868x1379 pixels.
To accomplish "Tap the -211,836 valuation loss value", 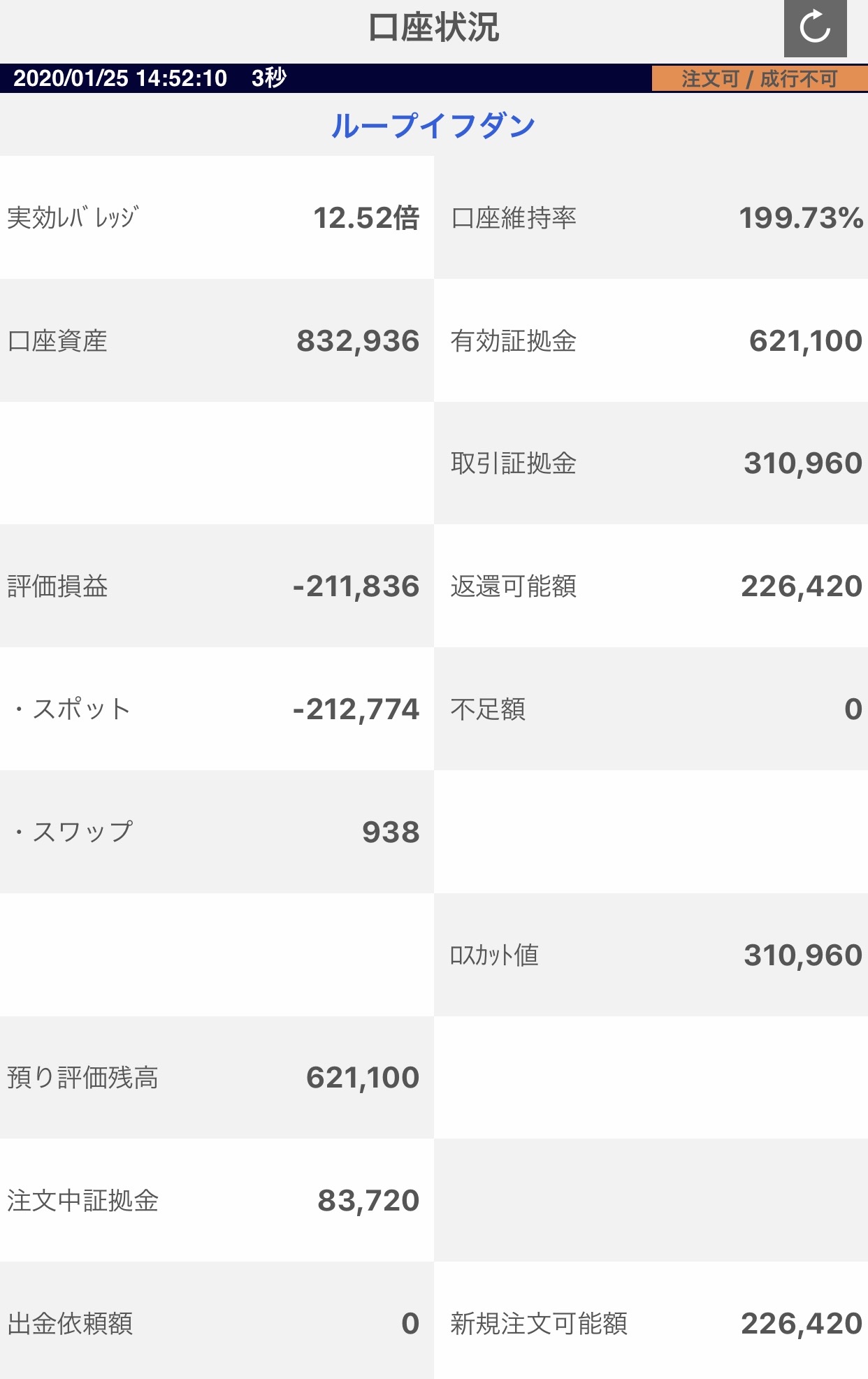I will pyautogui.click(x=356, y=586).
